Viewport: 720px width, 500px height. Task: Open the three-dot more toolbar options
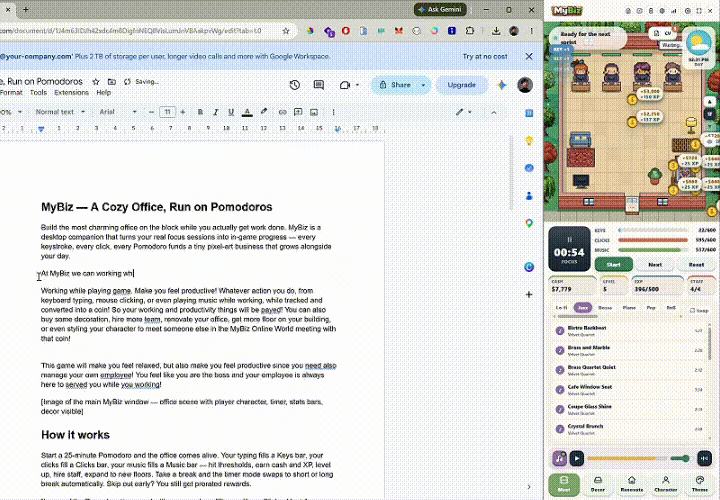[333, 112]
